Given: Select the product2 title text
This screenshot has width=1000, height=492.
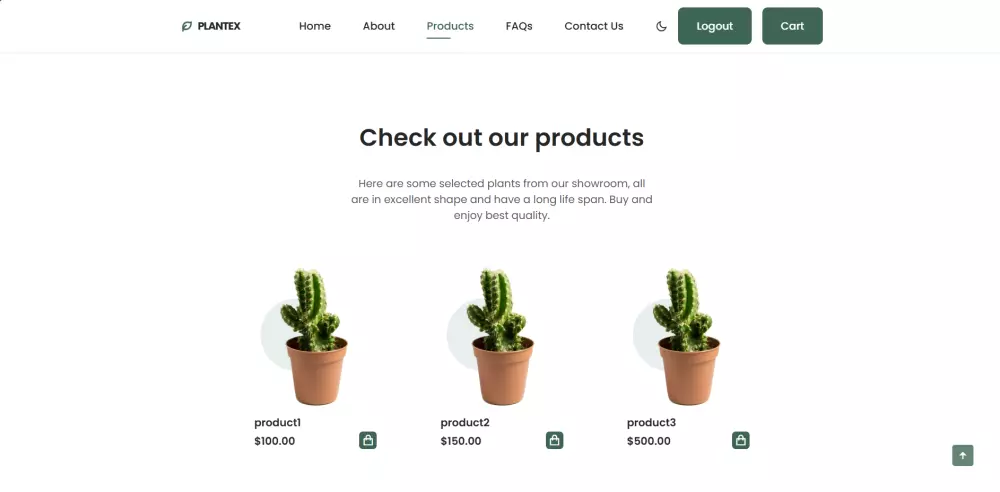Looking at the screenshot, I should coord(465,422).
